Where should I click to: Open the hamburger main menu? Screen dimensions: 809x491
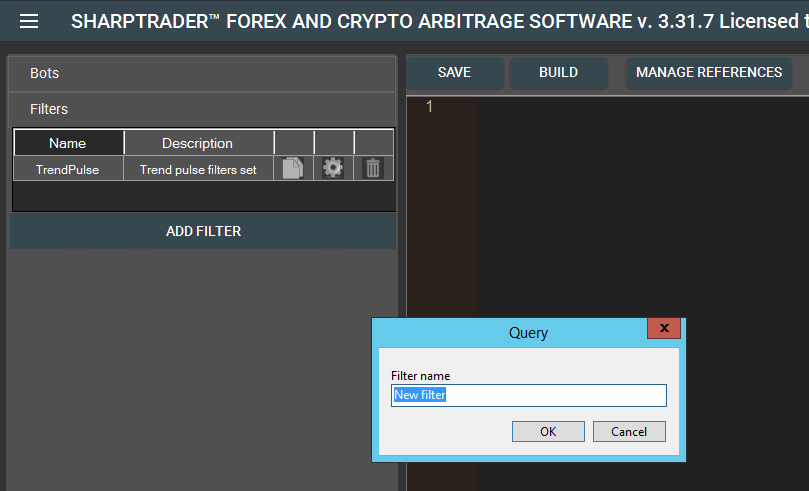tap(29, 21)
